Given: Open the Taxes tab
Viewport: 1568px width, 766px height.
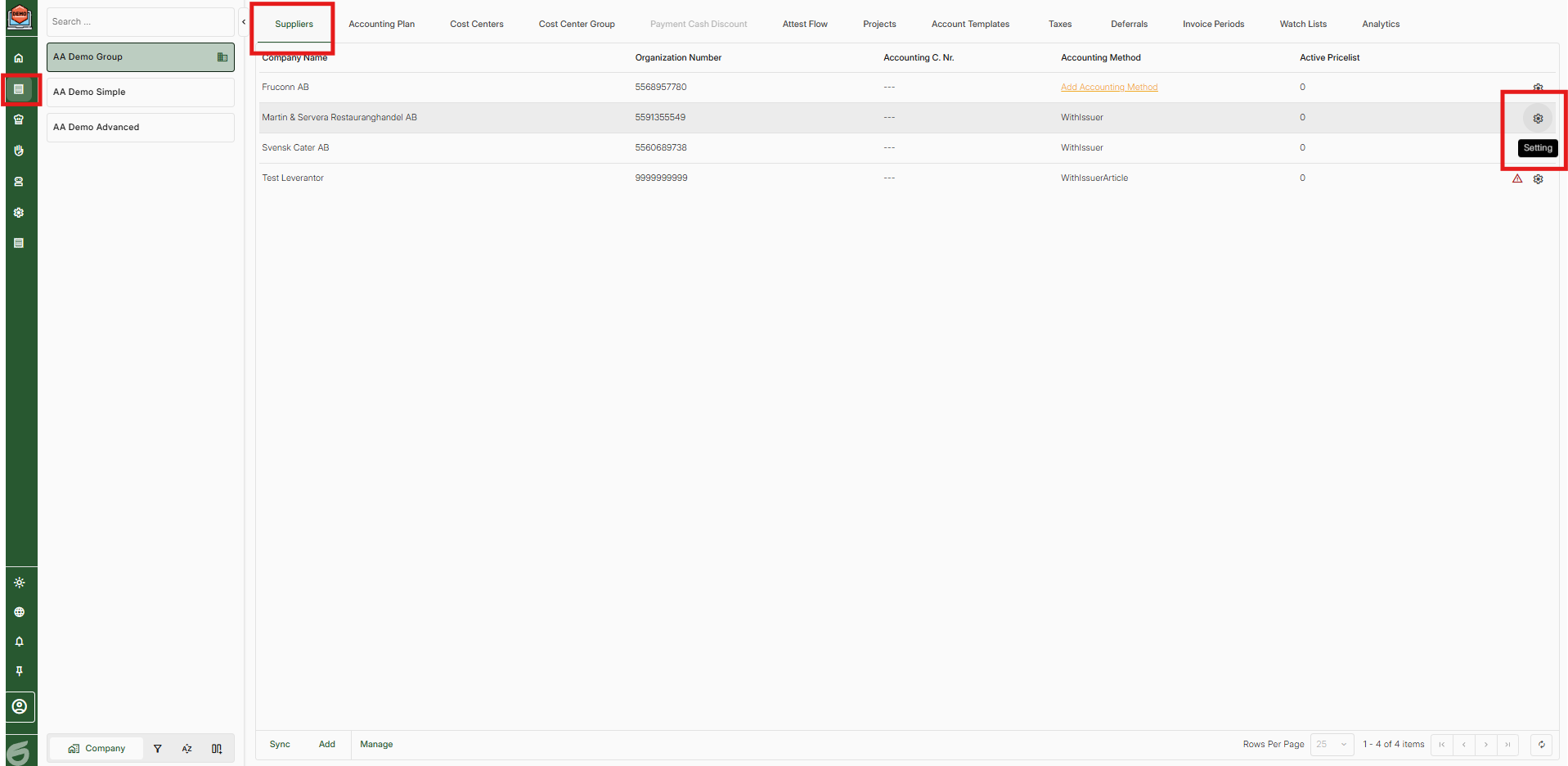Looking at the screenshot, I should (1060, 25).
